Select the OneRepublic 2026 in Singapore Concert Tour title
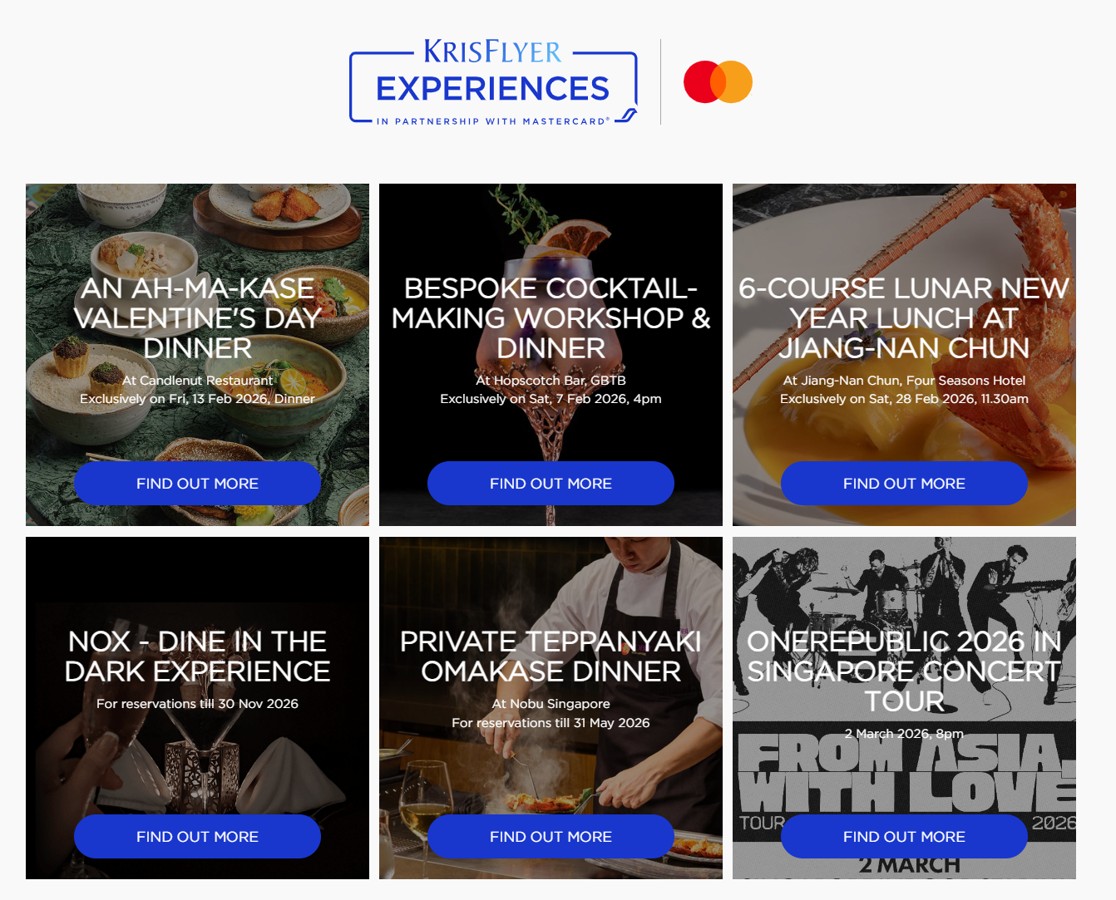 pyautogui.click(x=903, y=671)
